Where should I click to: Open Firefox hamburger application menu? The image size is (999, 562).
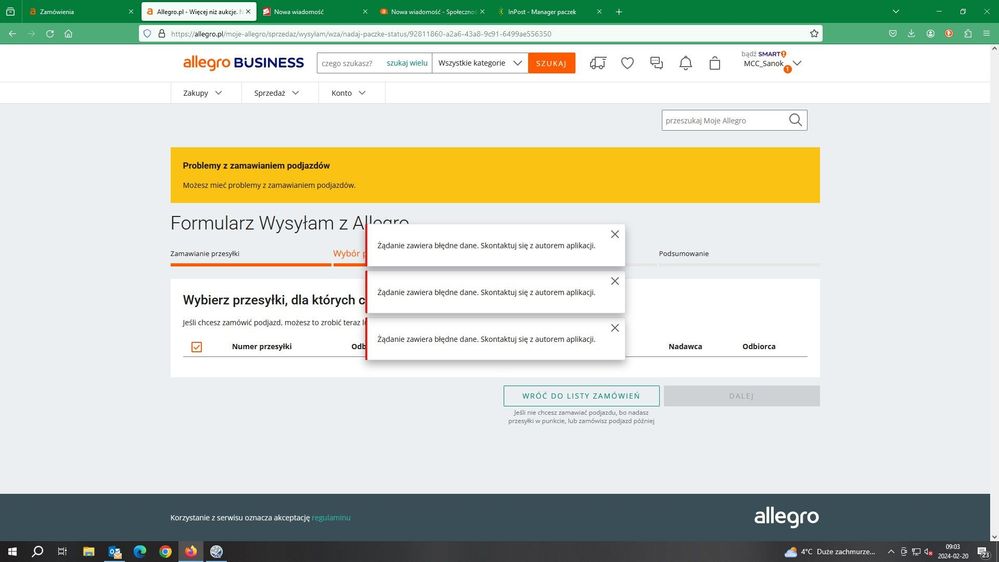[986, 33]
